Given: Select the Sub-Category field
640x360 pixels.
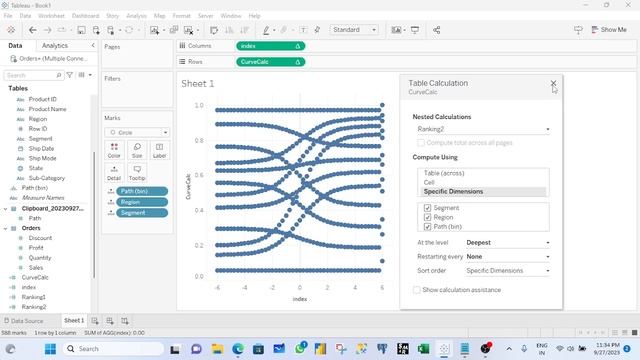Looking at the screenshot, I should click(x=47, y=178).
